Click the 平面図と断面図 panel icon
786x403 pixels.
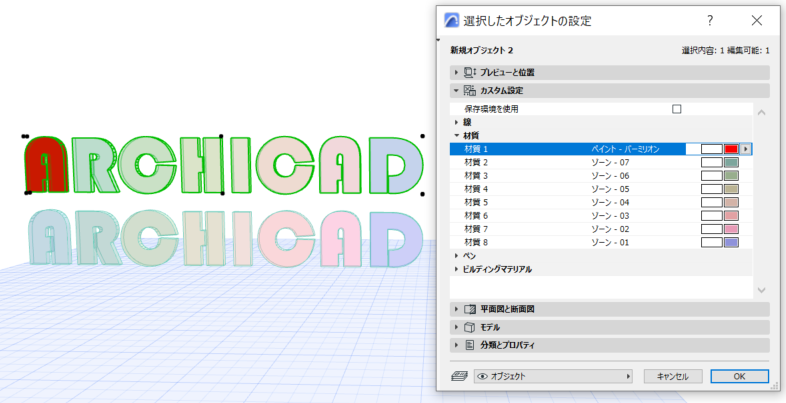coord(470,309)
